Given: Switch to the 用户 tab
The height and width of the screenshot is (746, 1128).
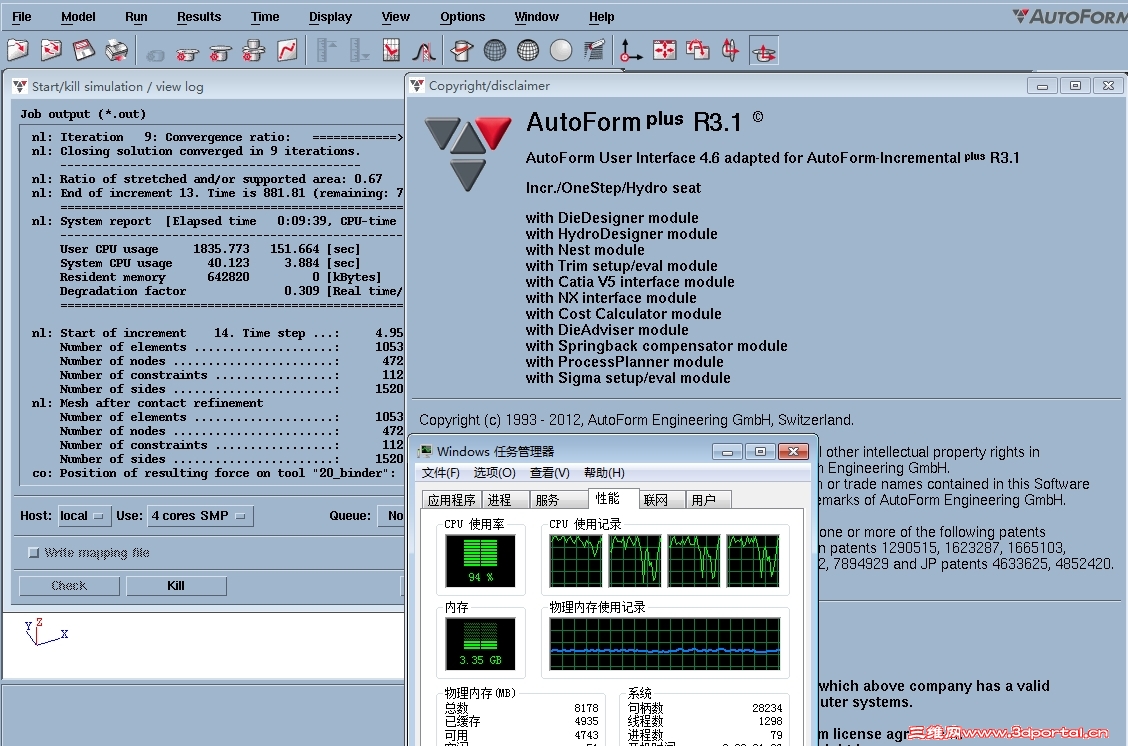Looking at the screenshot, I should pos(709,500).
